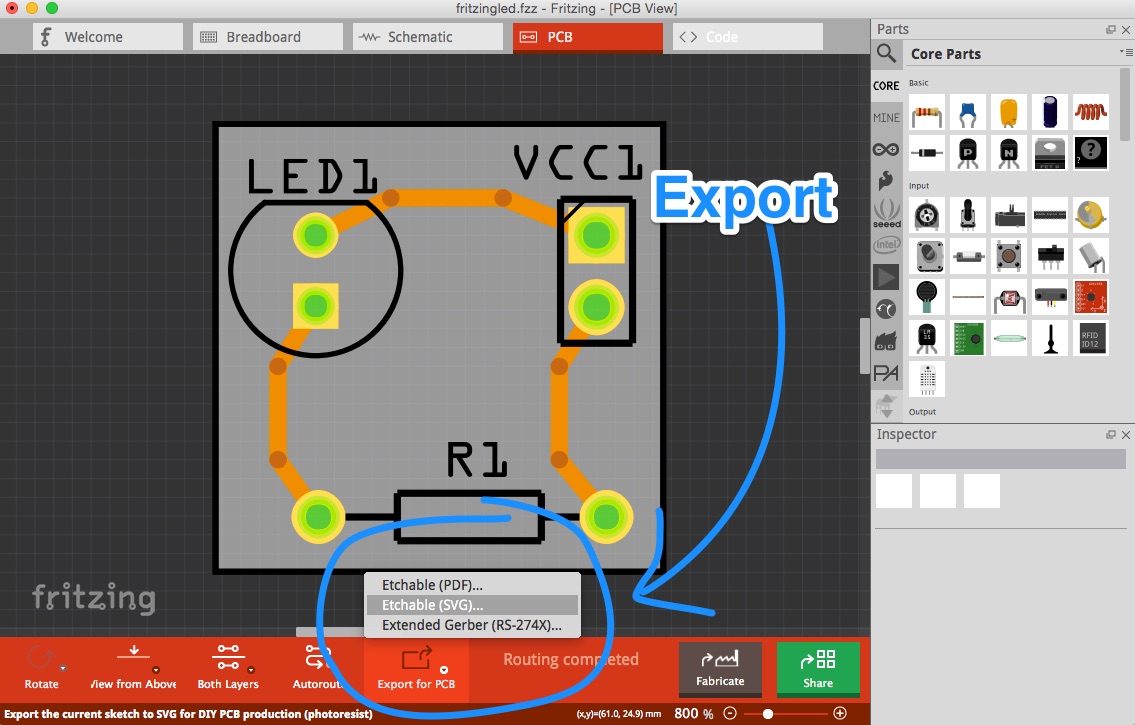Pick the green sensor breakout board

point(968,338)
